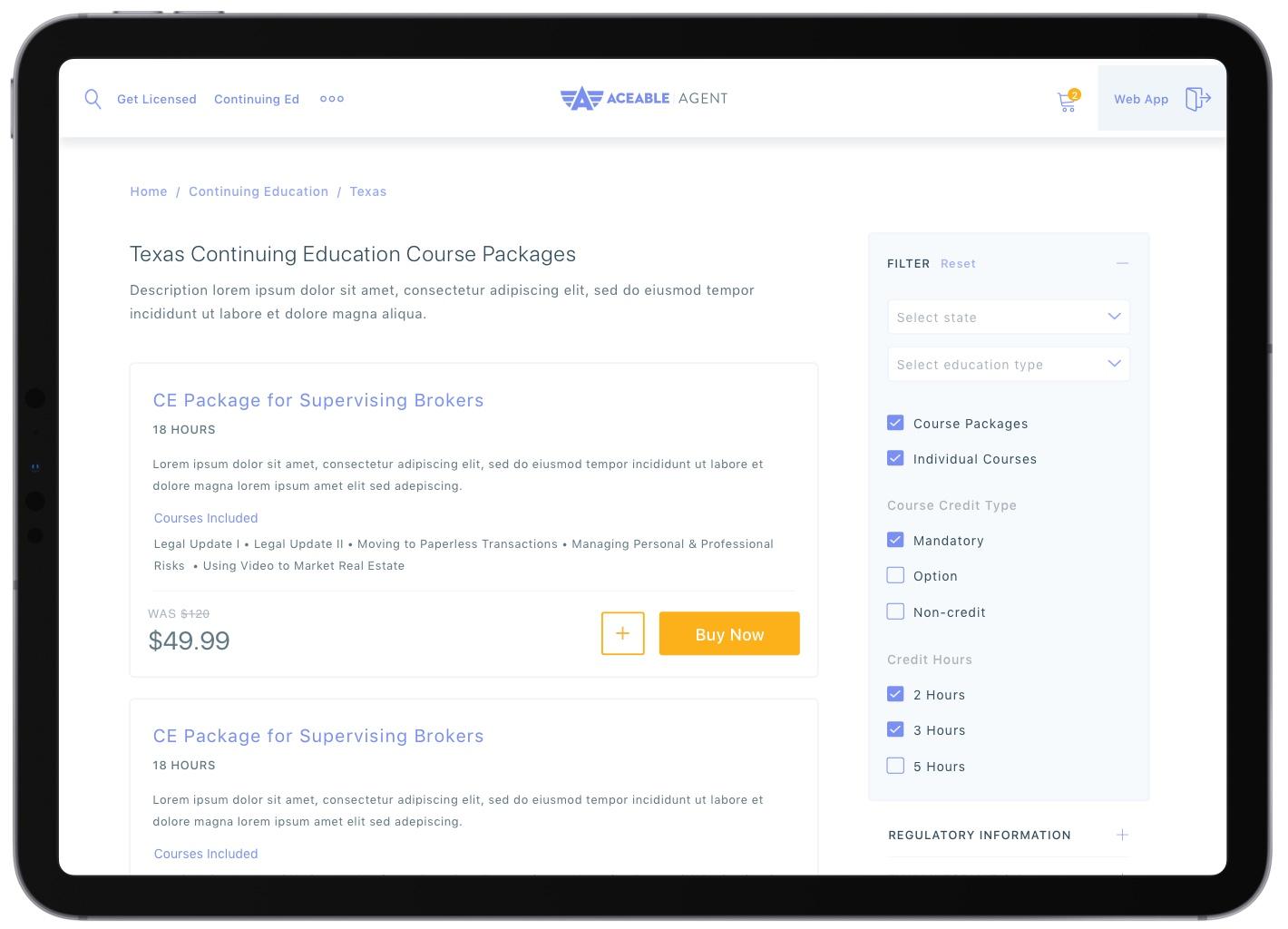Expand Regulatory Information with plus icon
This screenshot has width=1288, height=929.
pyautogui.click(x=1122, y=835)
